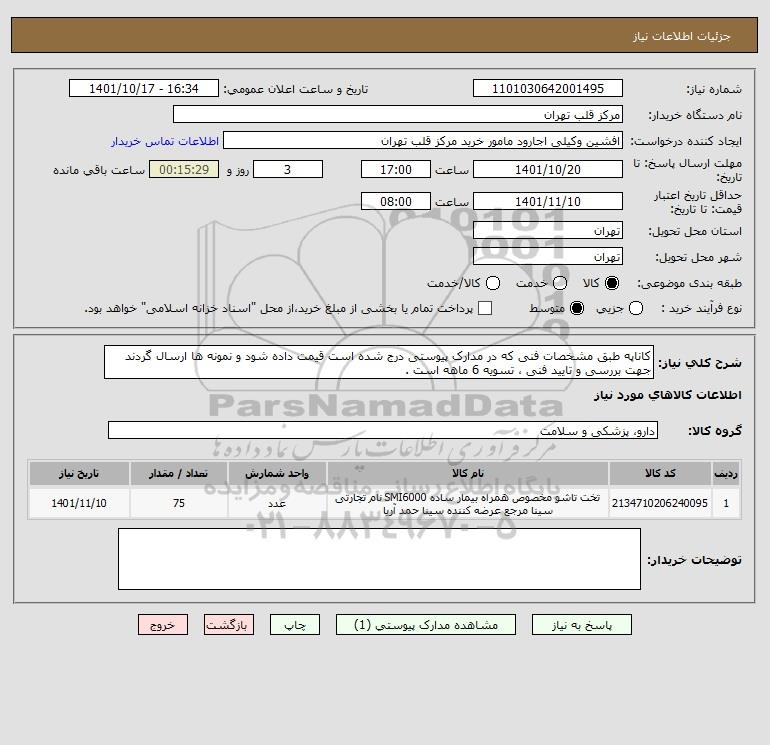Click the price validity date 1401/11/10 field
The height and width of the screenshot is (745, 770).
(548, 201)
